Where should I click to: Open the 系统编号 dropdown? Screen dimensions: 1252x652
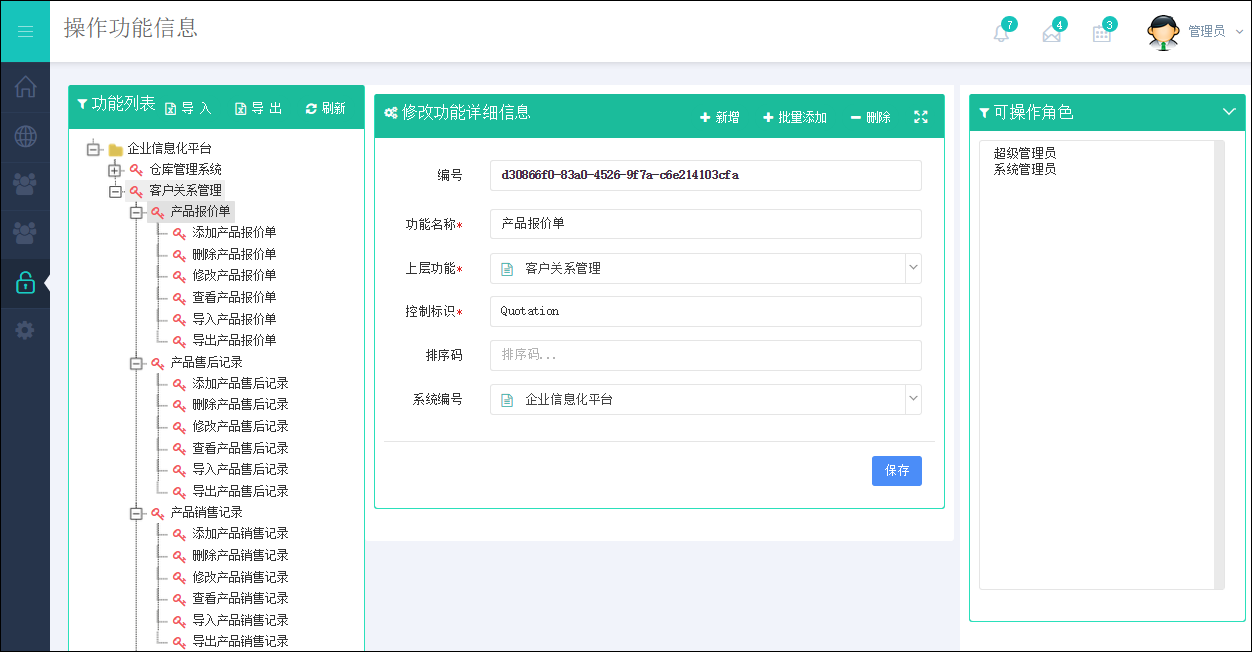point(912,399)
